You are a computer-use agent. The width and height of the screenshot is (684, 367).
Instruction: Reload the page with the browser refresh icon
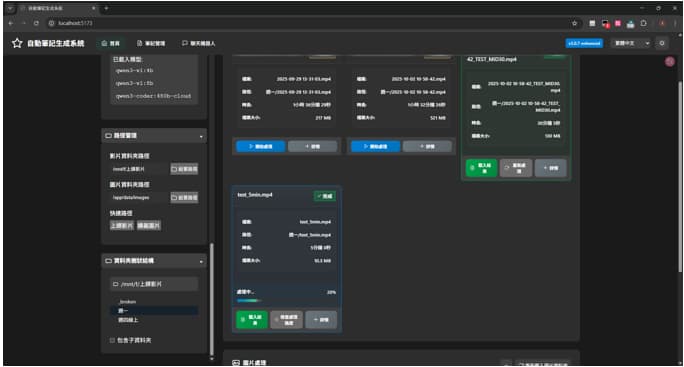(x=36, y=23)
